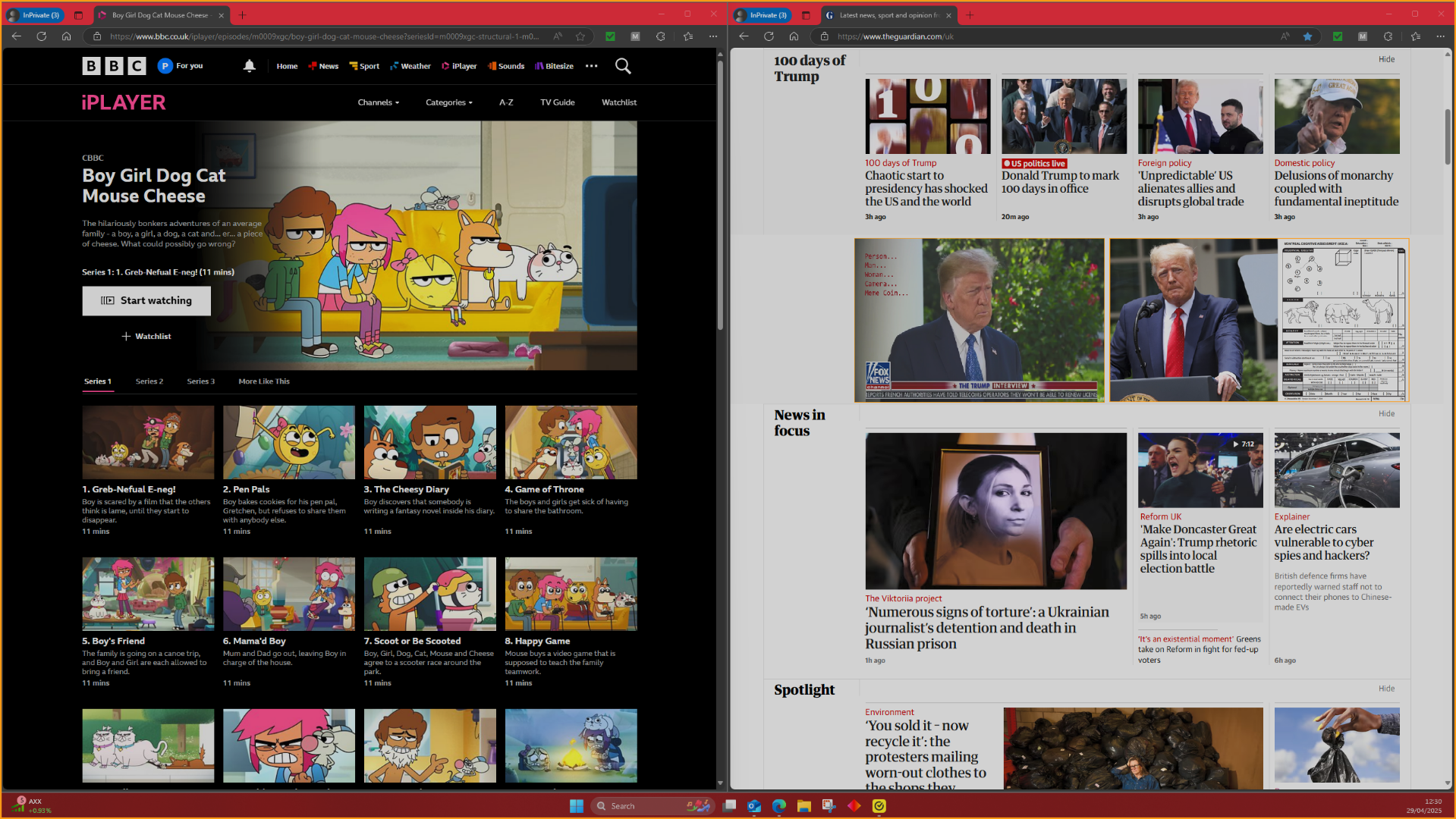Refresh the BBC iPlayer page
The width and height of the screenshot is (1456, 819).
click(x=42, y=36)
